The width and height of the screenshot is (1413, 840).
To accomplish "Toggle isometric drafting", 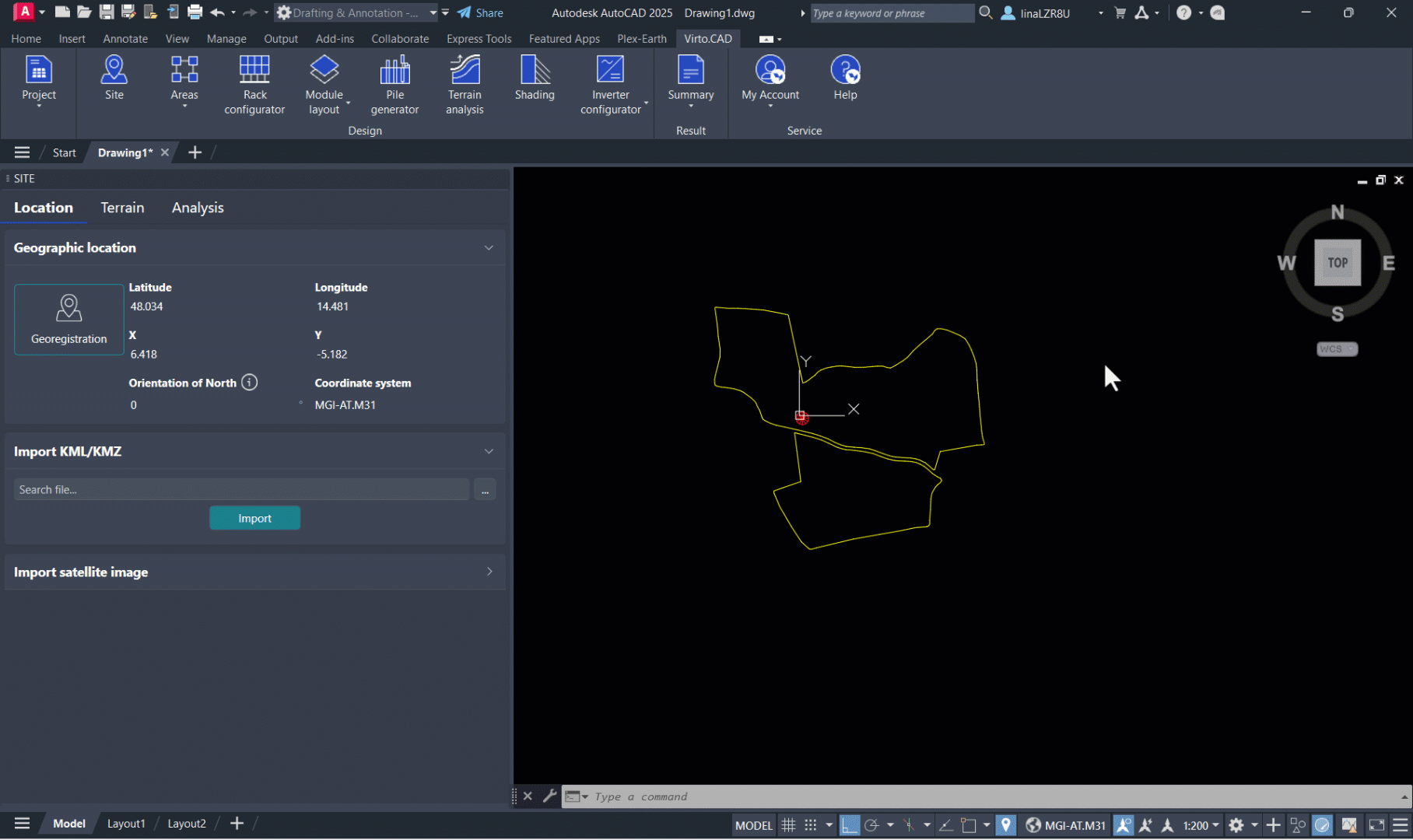I will pyautogui.click(x=908, y=825).
